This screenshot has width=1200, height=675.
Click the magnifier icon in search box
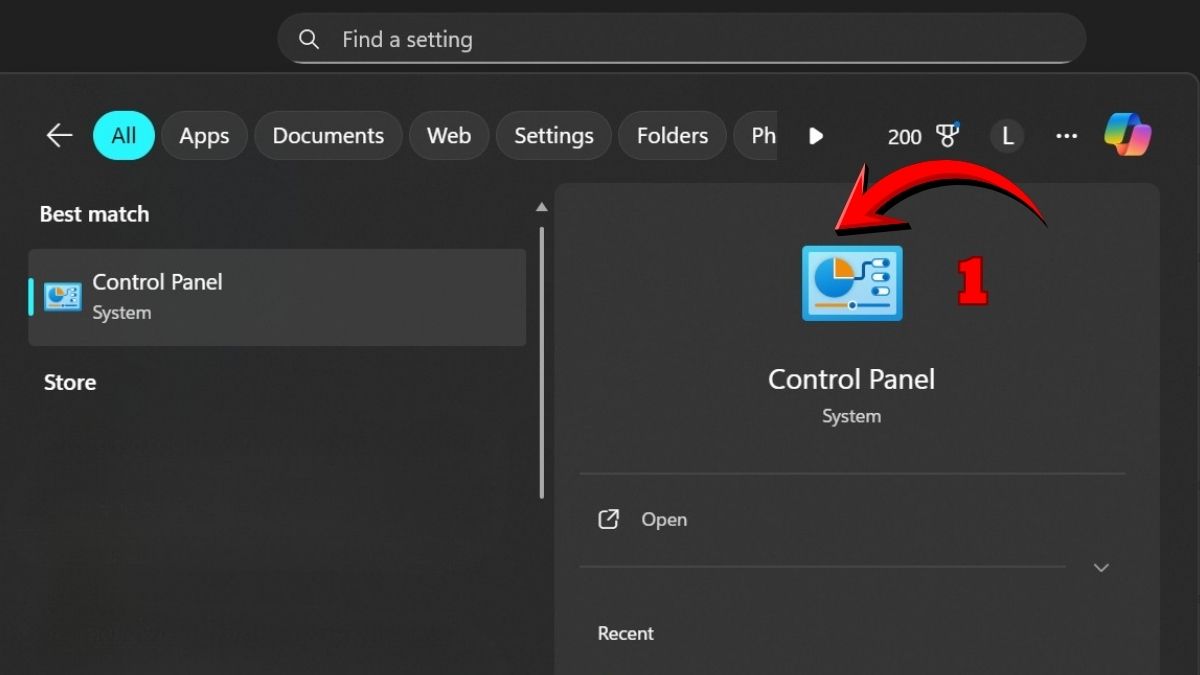(309, 39)
